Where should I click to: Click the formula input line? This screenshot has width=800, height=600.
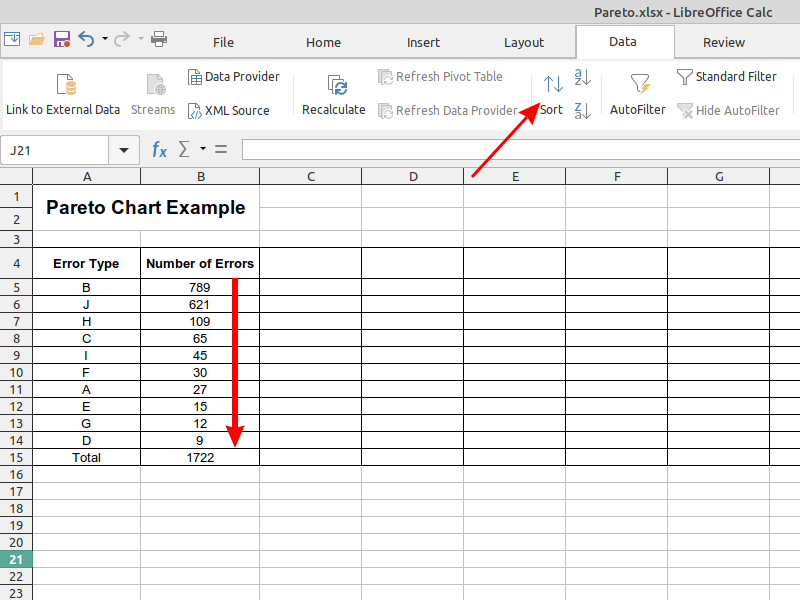tap(521, 150)
